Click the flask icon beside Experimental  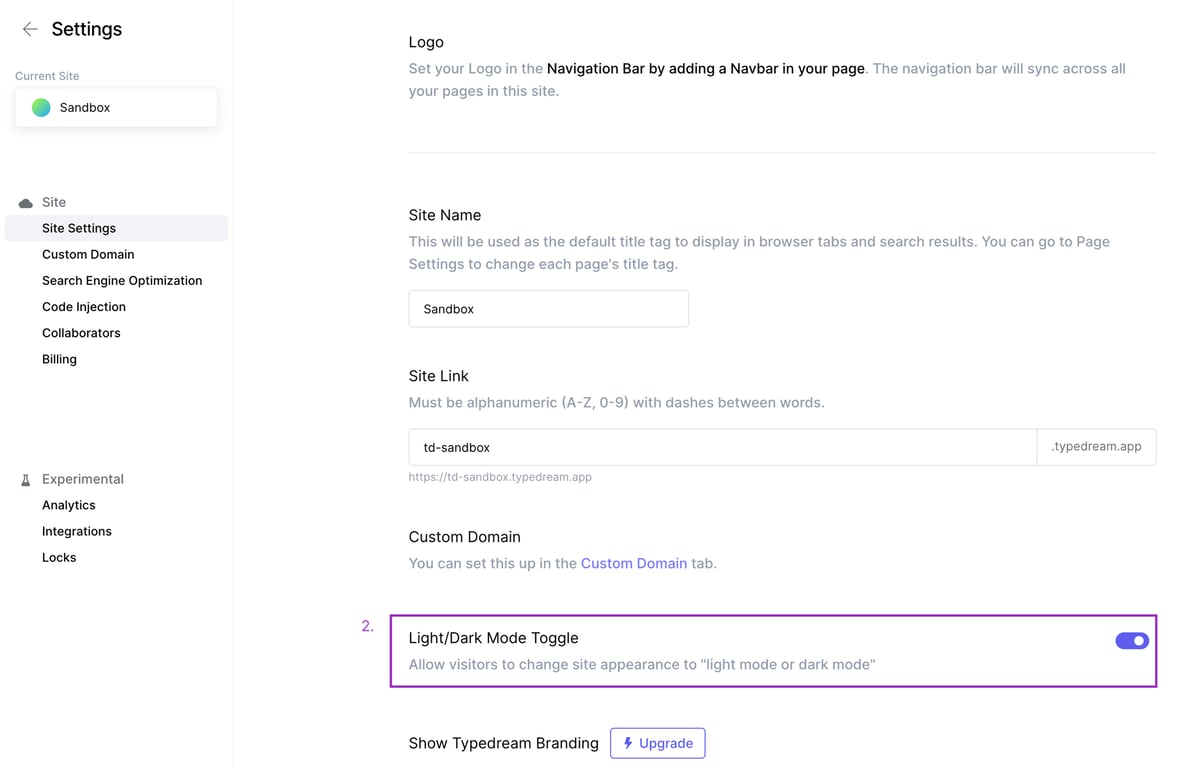tap(26, 480)
